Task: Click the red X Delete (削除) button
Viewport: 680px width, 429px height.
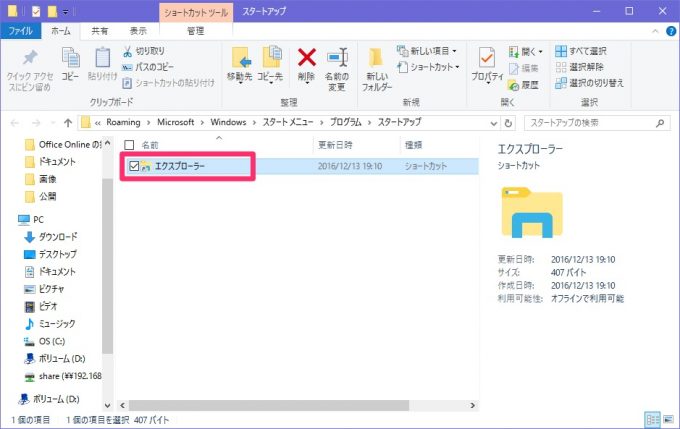Action: click(x=306, y=65)
